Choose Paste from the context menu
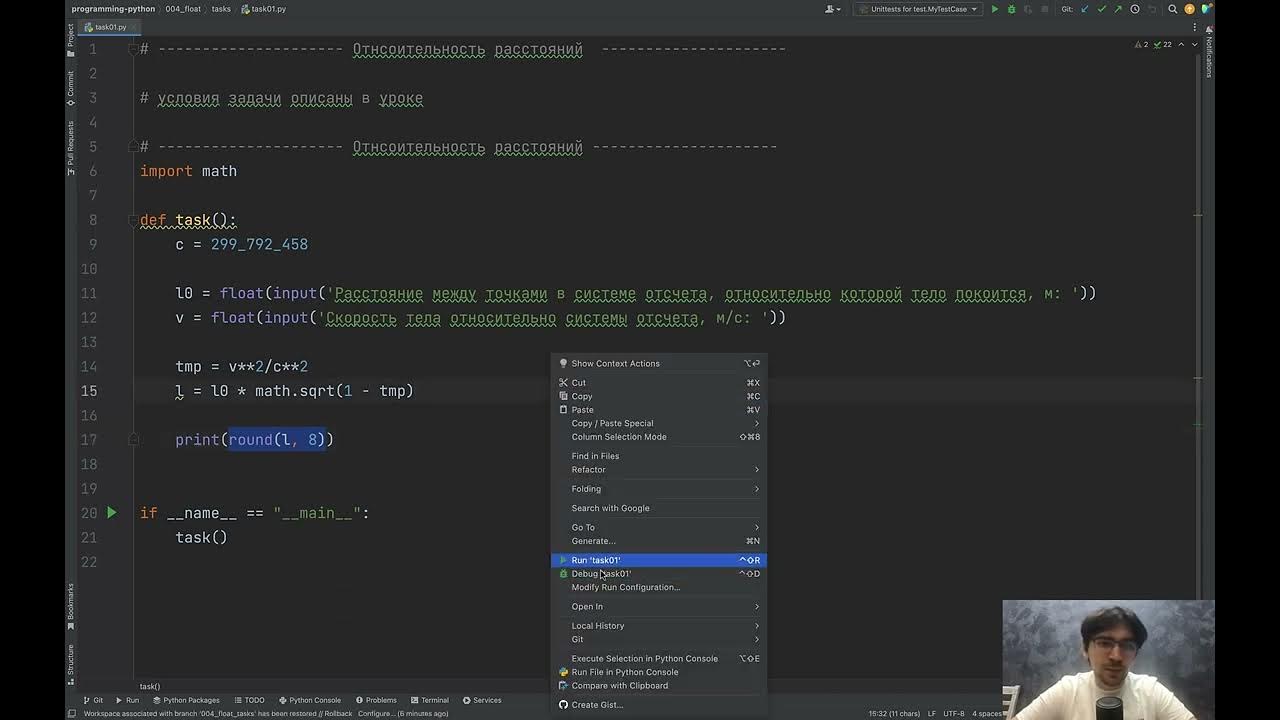 [x=659, y=409]
